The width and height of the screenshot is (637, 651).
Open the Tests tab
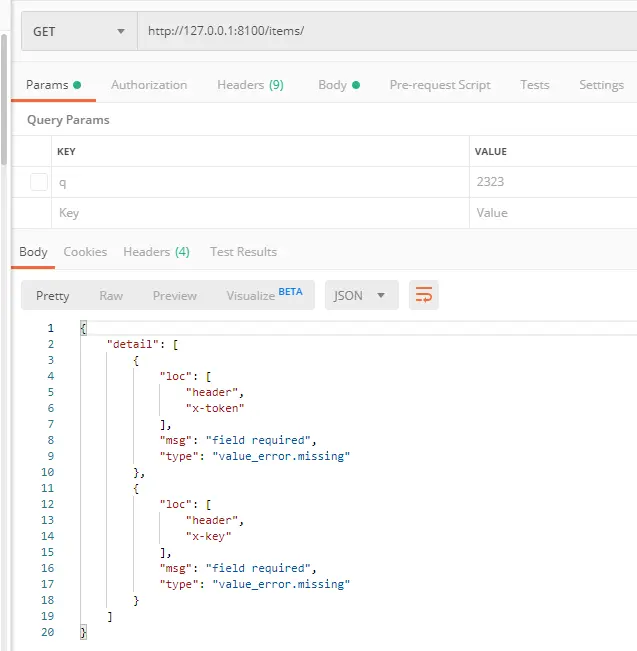tap(535, 85)
